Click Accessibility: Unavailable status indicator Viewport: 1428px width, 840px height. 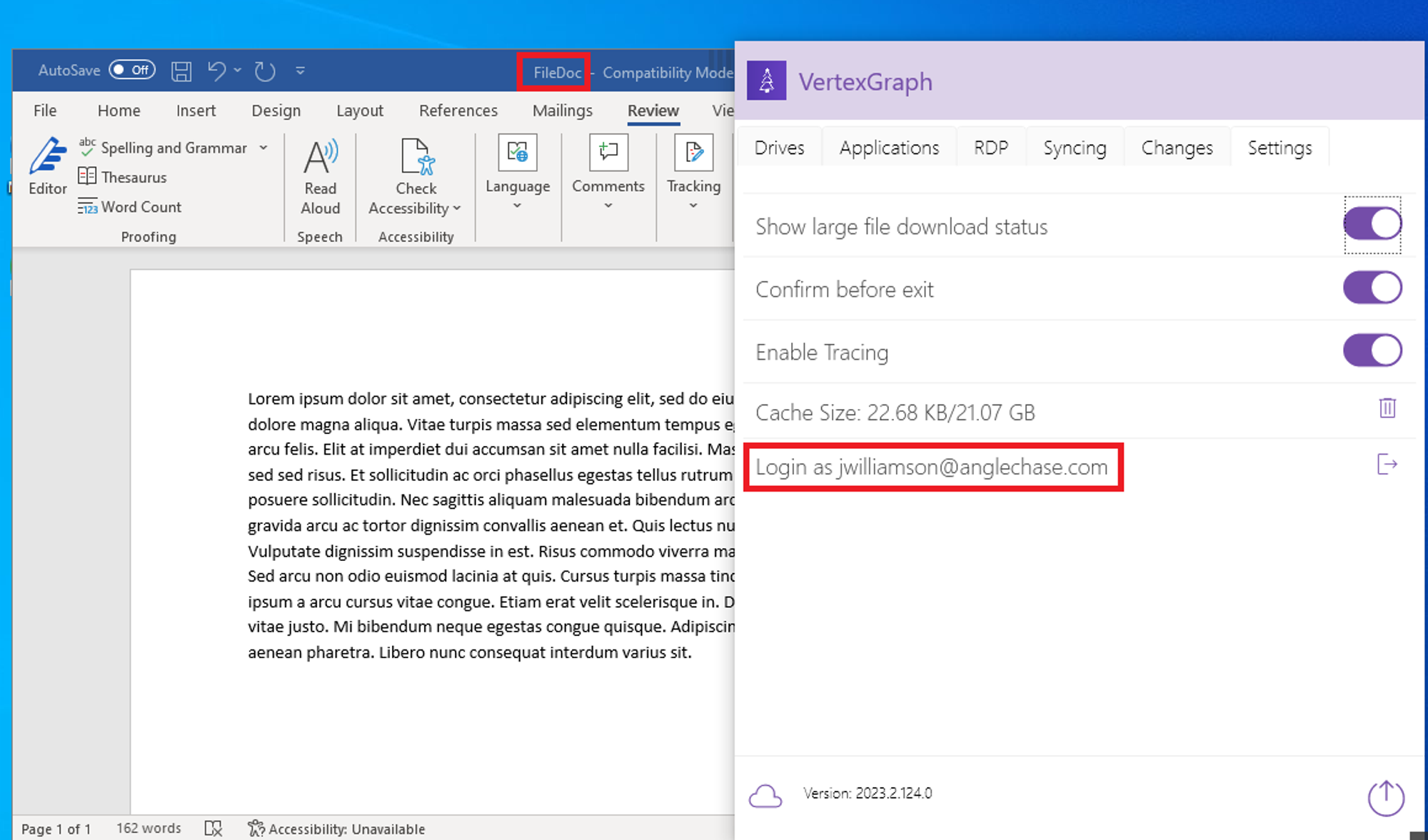[x=336, y=829]
